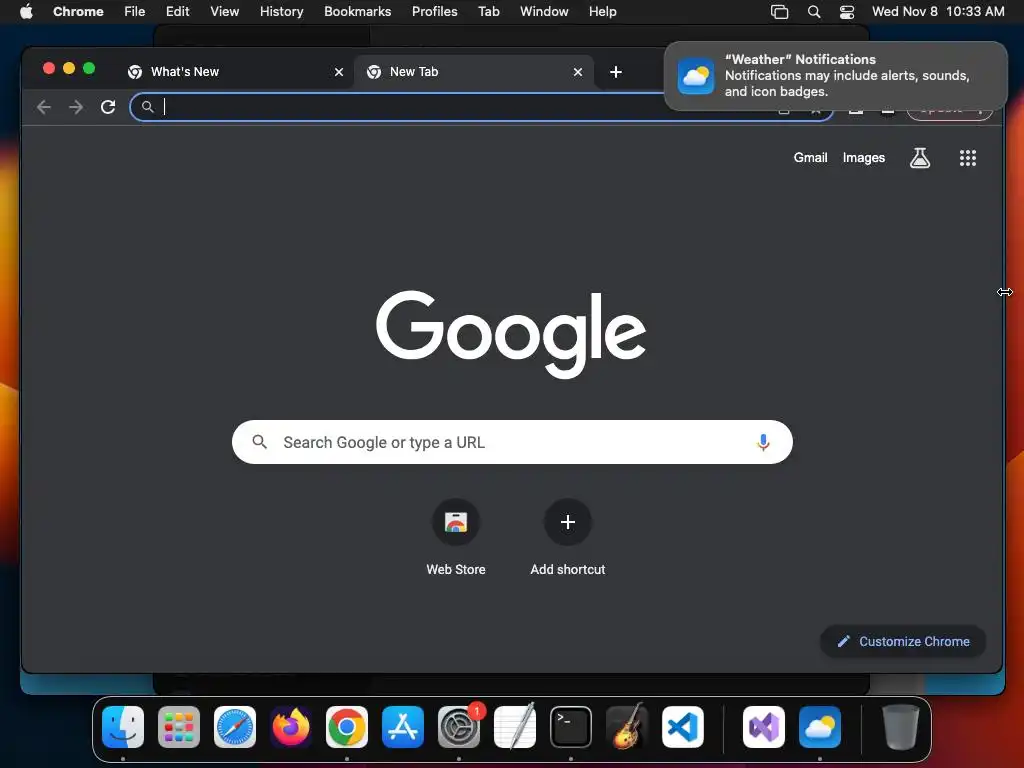Open the History menu

[x=281, y=12]
